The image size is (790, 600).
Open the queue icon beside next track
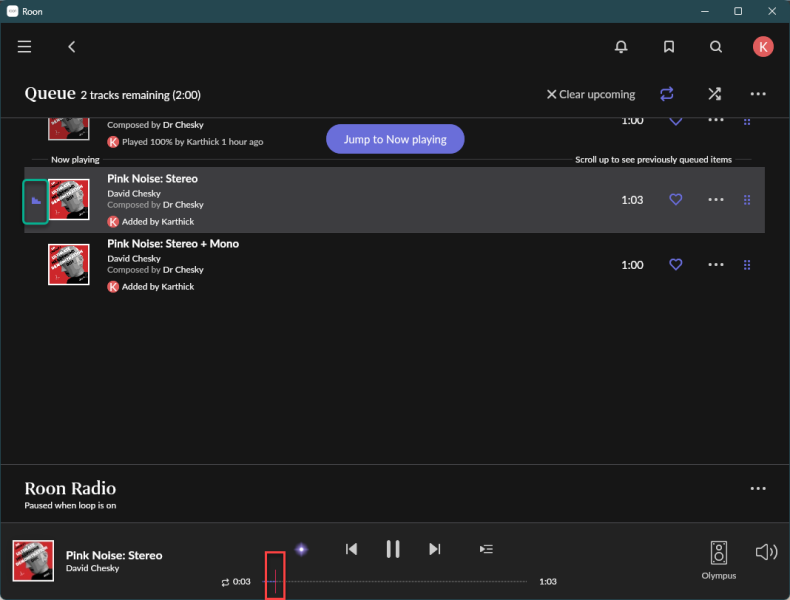pyautogui.click(x=486, y=549)
